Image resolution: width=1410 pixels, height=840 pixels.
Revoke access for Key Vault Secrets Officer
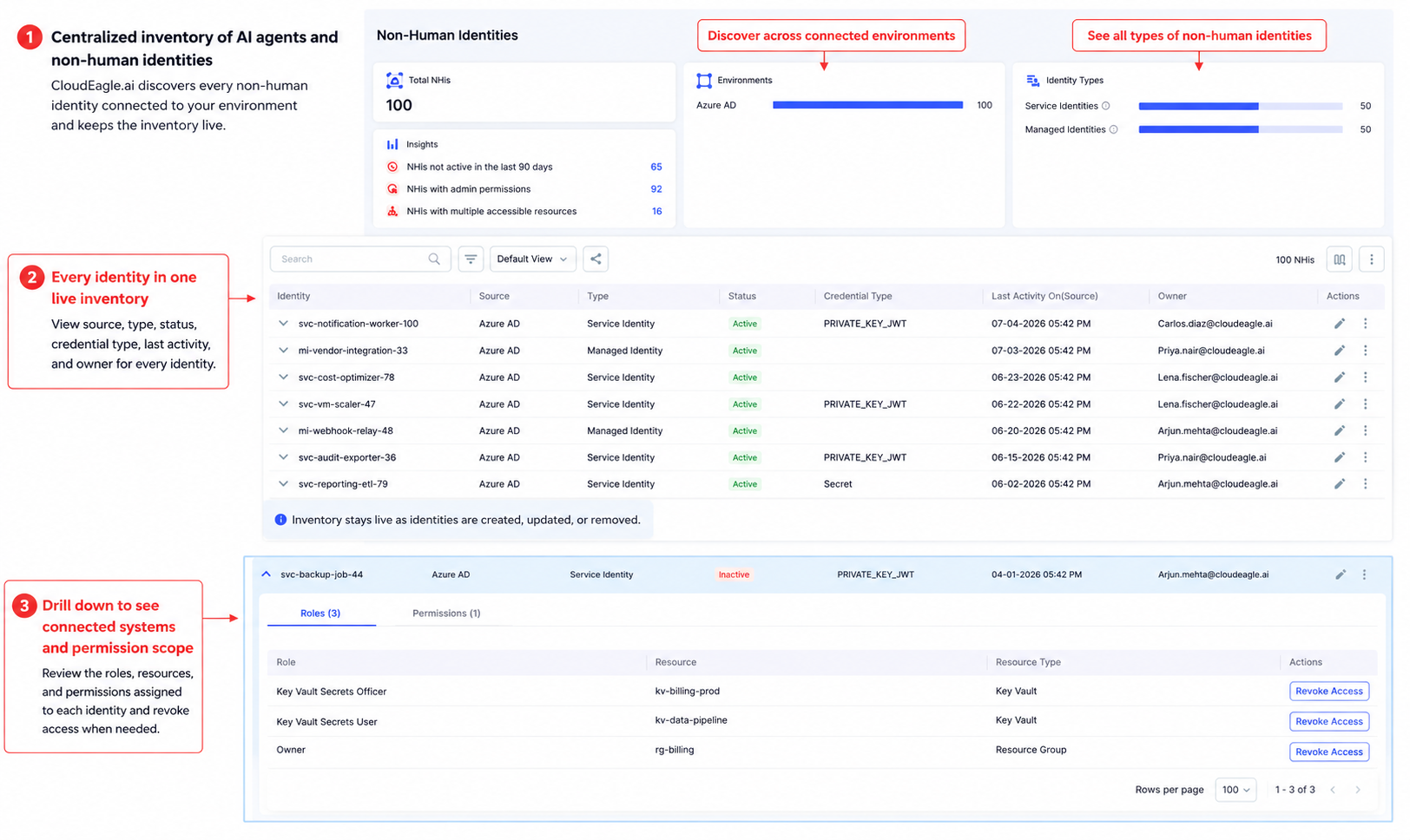point(1329,692)
